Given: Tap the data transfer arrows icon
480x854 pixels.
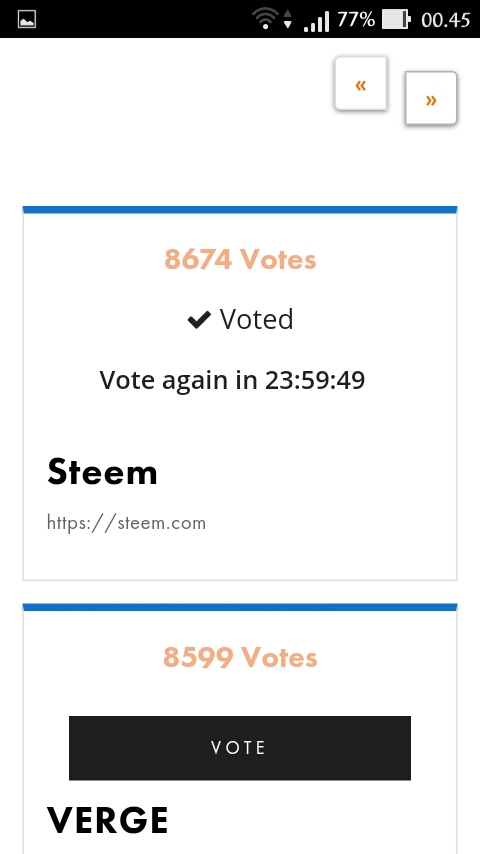Looking at the screenshot, I should point(288,20).
